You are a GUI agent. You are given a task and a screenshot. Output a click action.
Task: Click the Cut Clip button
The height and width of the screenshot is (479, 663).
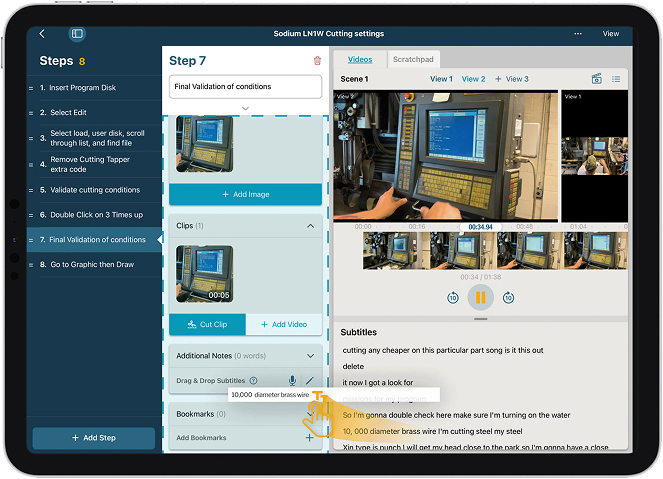[207, 324]
